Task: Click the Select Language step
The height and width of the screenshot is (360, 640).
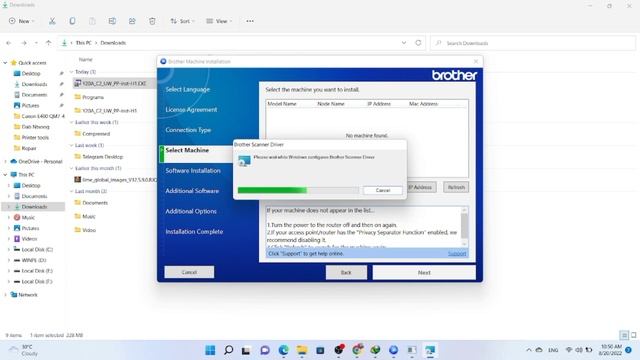Action: (x=188, y=89)
